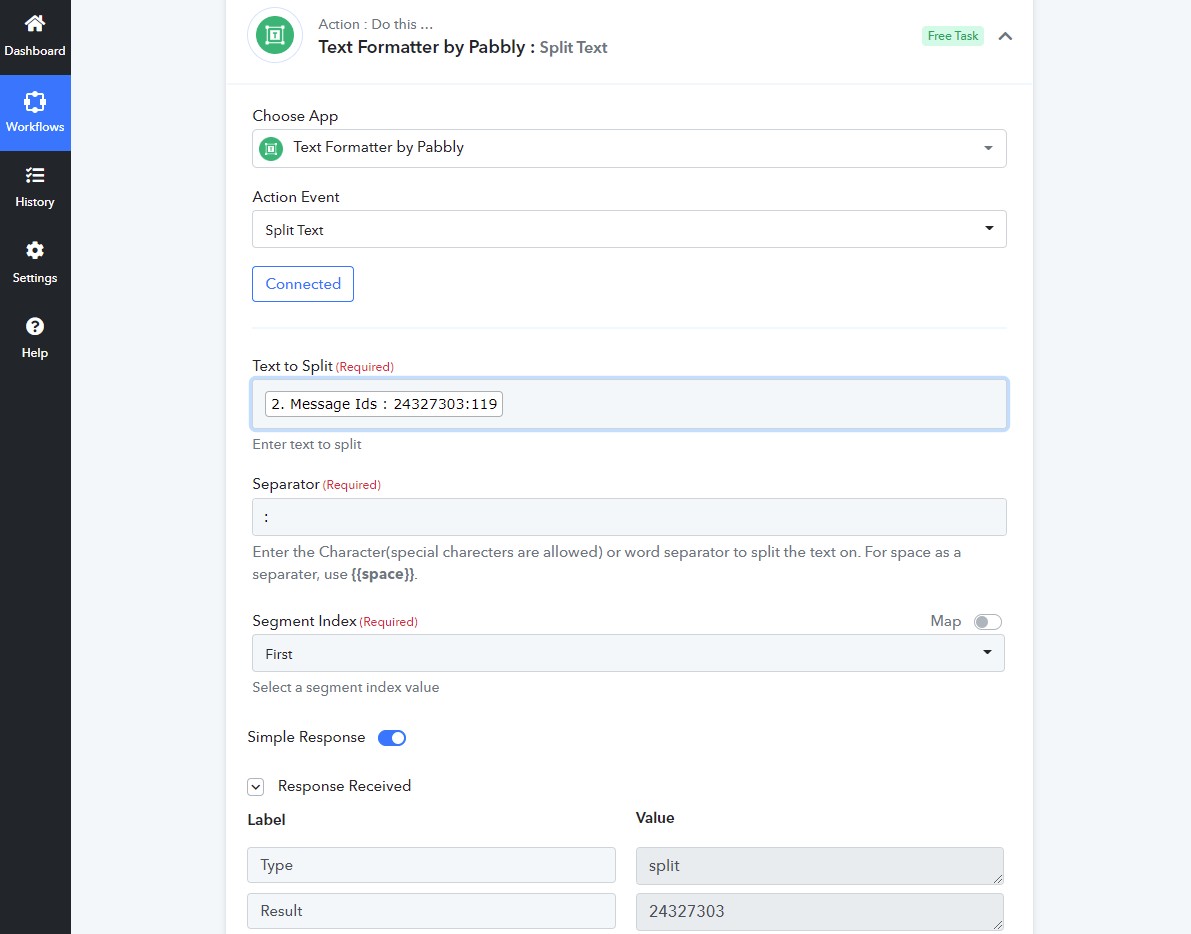
Task: Click the Response Received heading text
Action: click(x=344, y=786)
